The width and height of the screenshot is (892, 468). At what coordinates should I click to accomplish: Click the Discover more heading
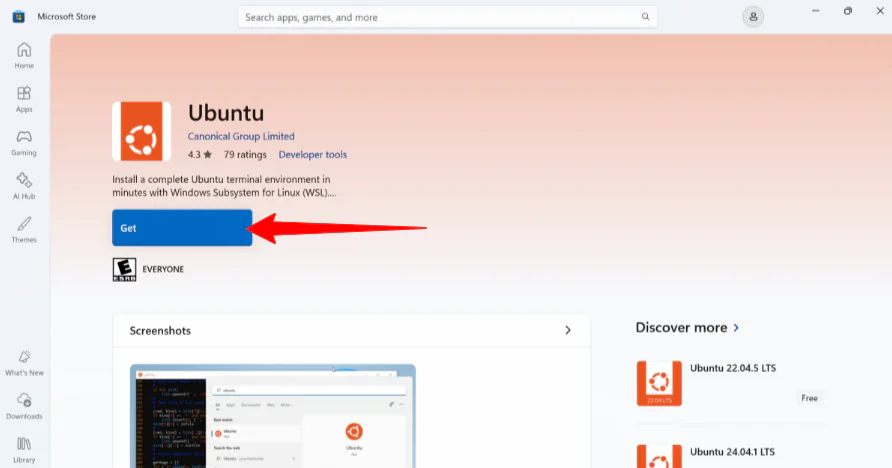(681, 328)
